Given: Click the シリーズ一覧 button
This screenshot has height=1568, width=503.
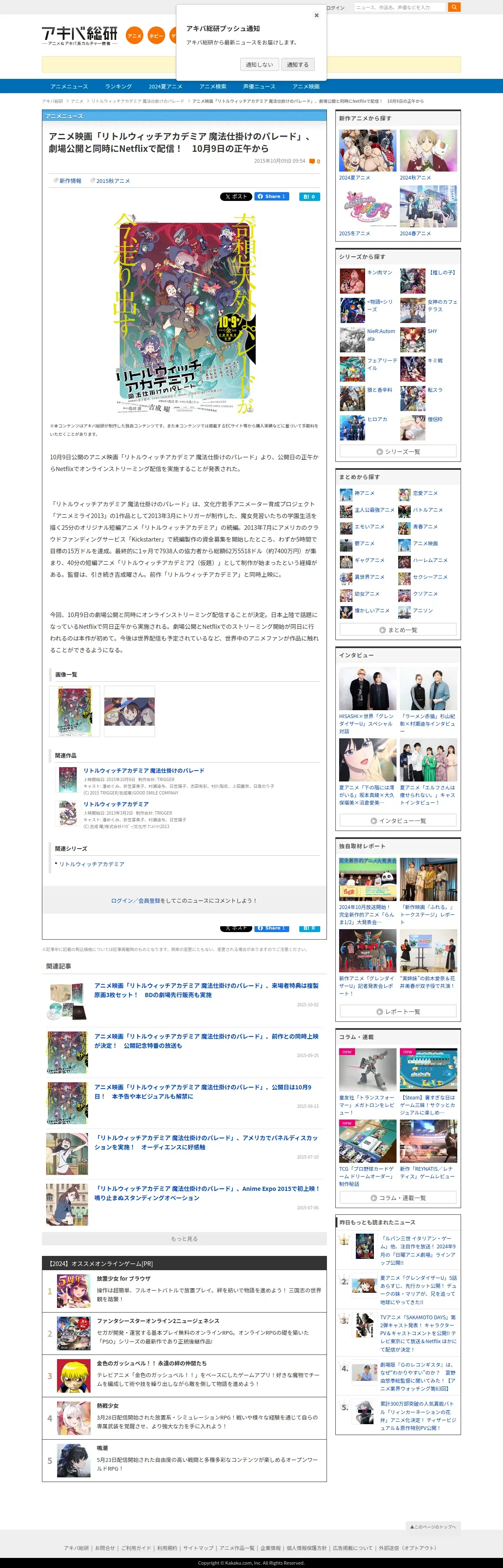Looking at the screenshot, I should coord(398,451).
